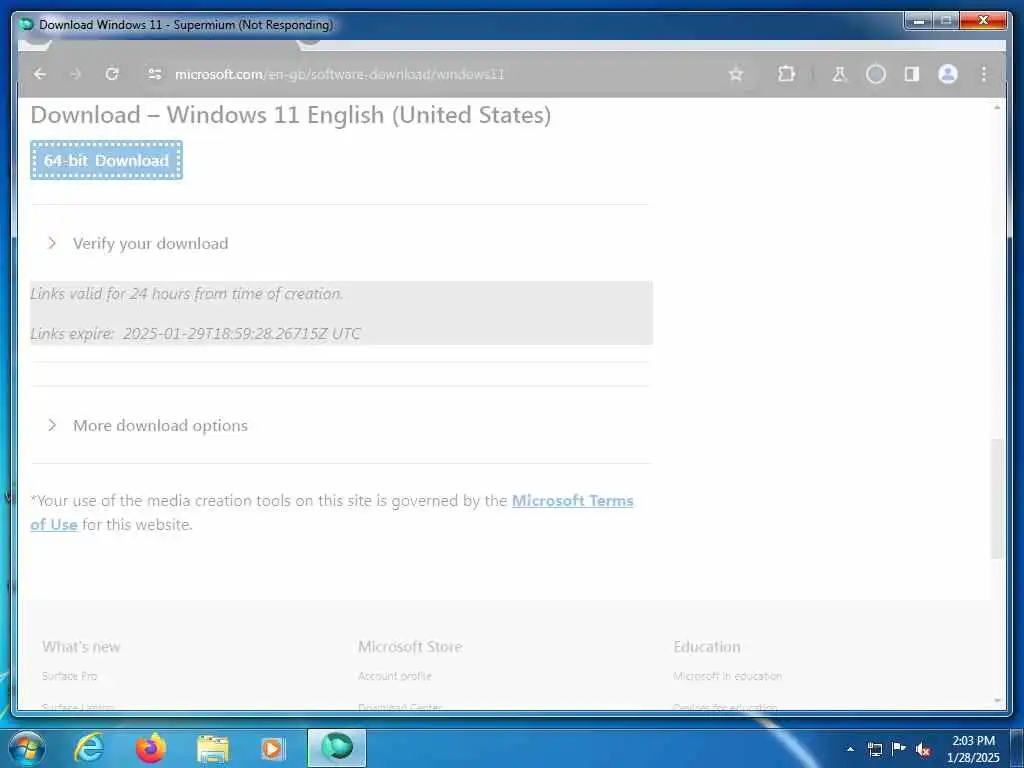
Task: Click the network tray icon
Action: pos(875,749)
